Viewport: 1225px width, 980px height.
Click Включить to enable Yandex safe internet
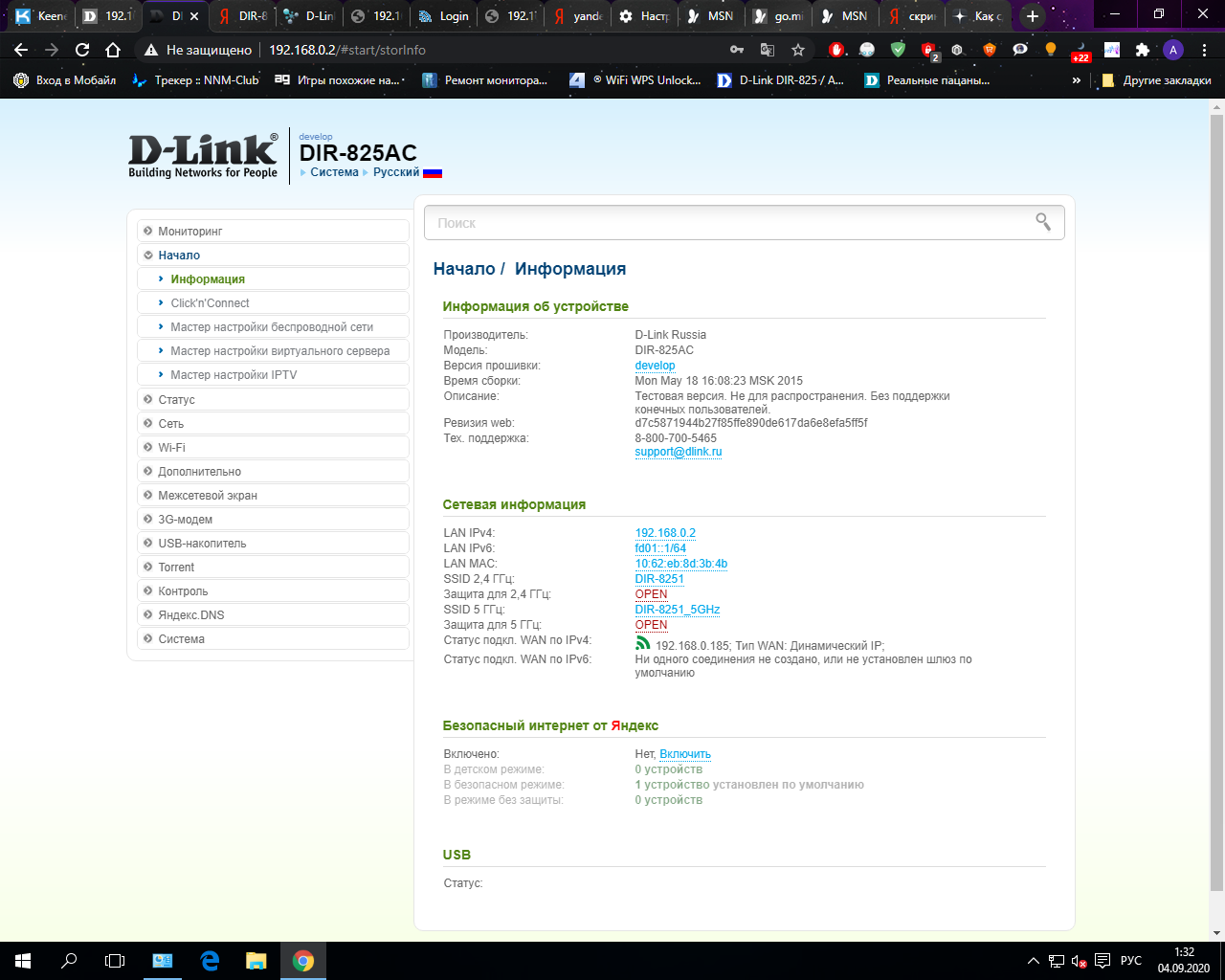(x=685, y=754)
